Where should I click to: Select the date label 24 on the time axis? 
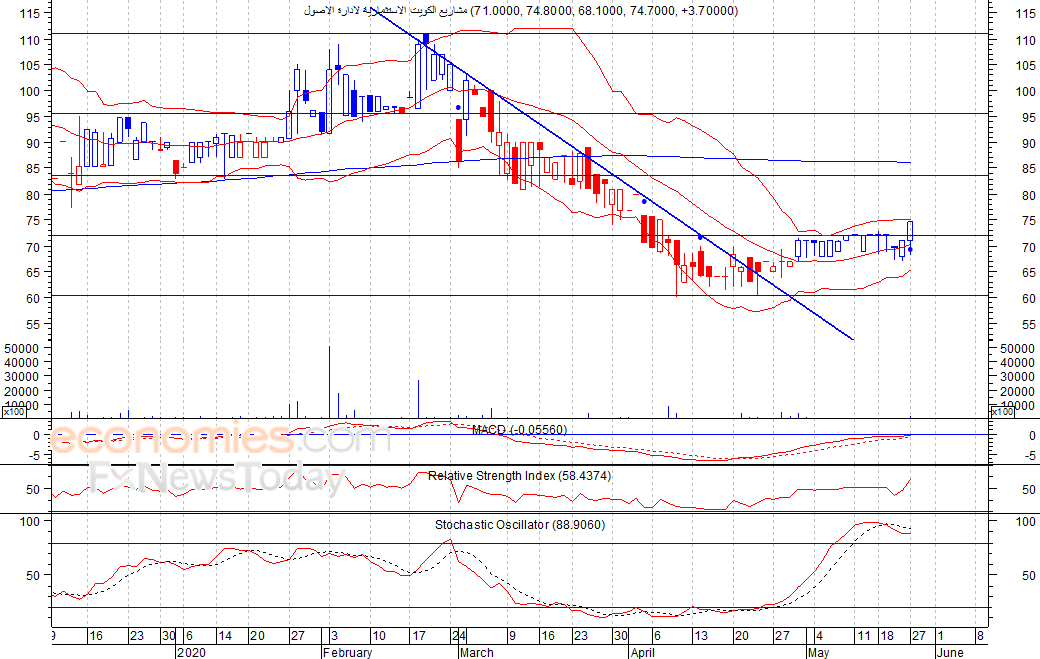point(459,636)
